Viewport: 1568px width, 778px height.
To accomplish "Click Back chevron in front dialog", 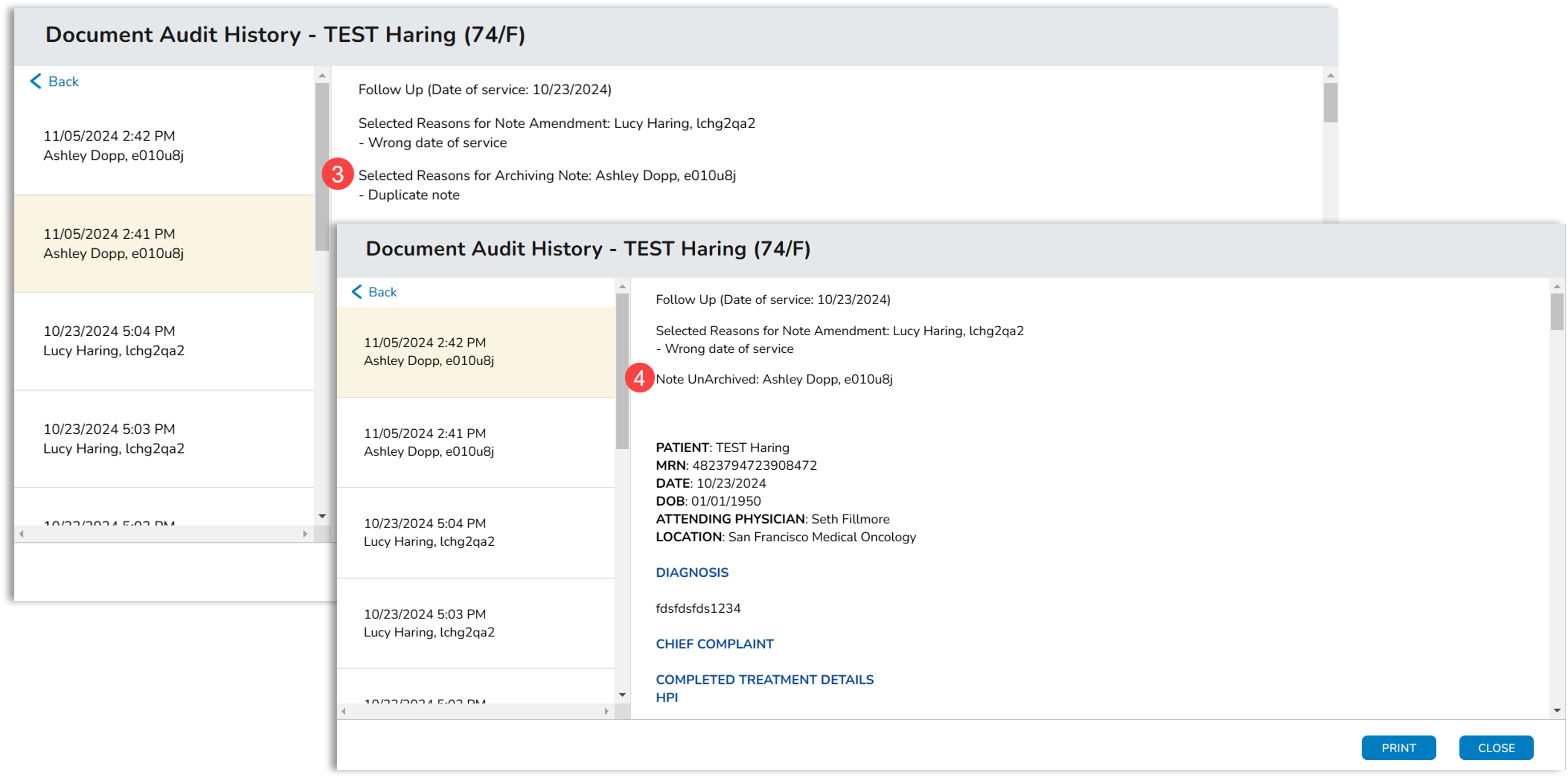I will tap(357, 292).
